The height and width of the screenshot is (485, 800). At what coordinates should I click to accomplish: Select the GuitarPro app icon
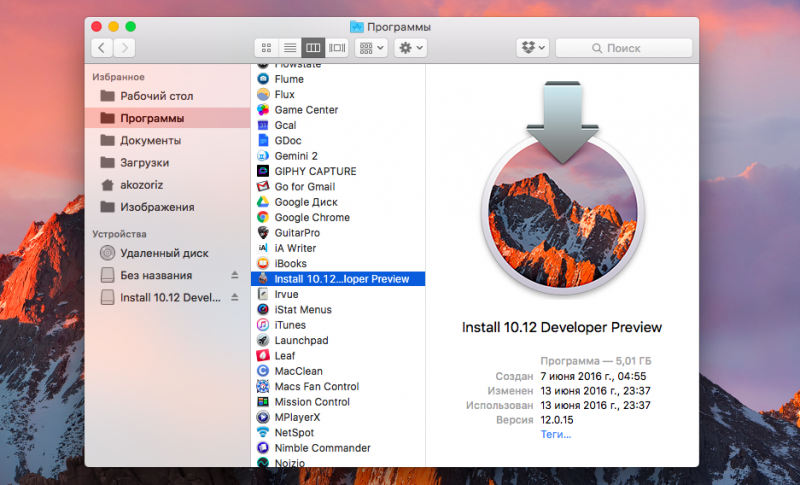pos(262,232)
